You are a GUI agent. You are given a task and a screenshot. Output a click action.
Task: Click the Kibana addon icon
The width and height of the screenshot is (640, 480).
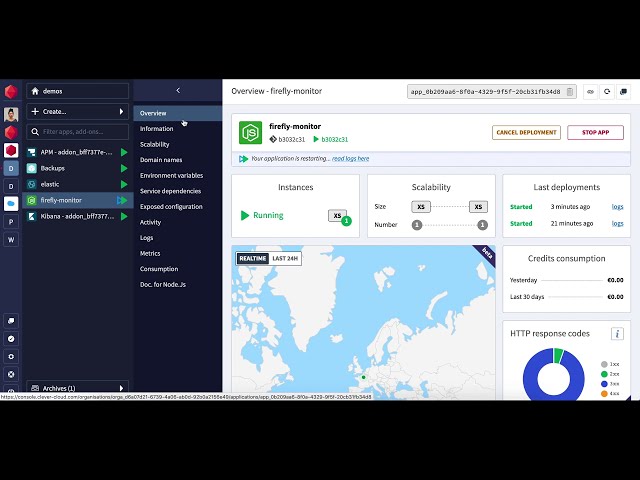[x=31, y=216]
